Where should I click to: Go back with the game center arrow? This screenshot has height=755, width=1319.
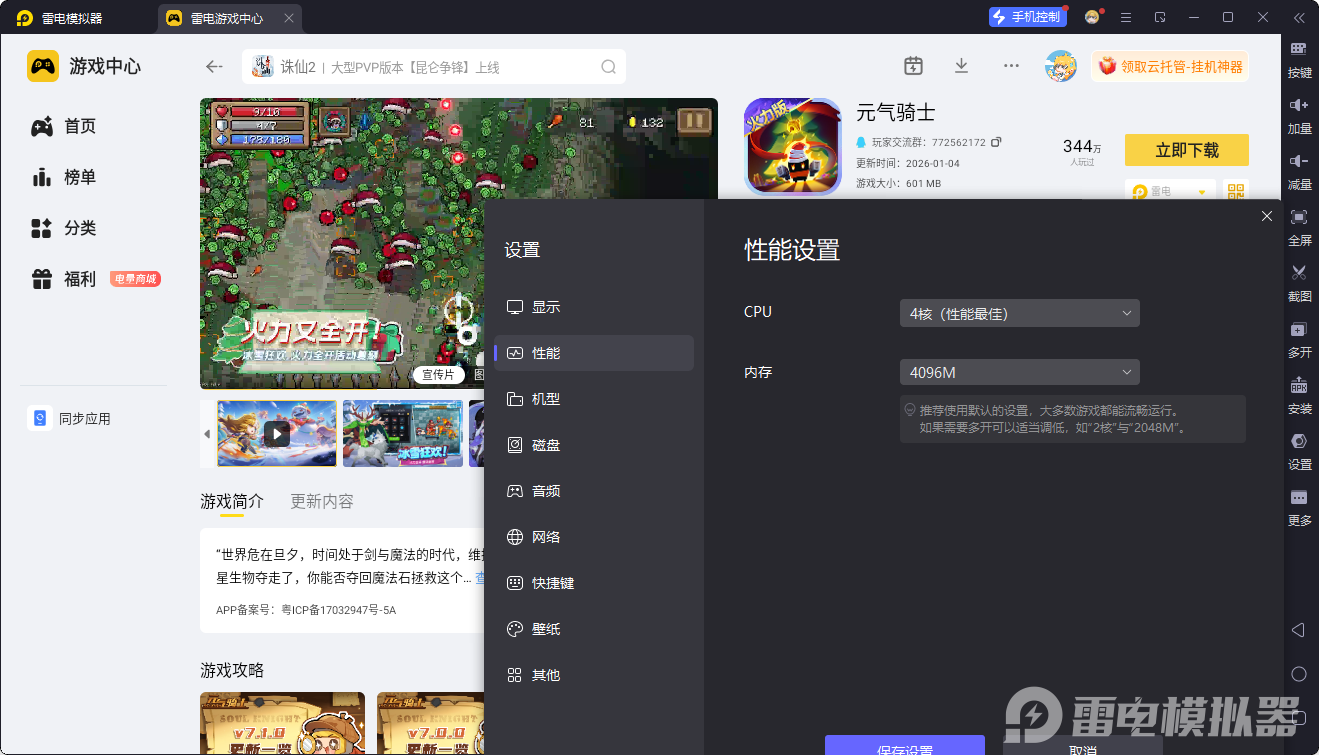(214, 67)
